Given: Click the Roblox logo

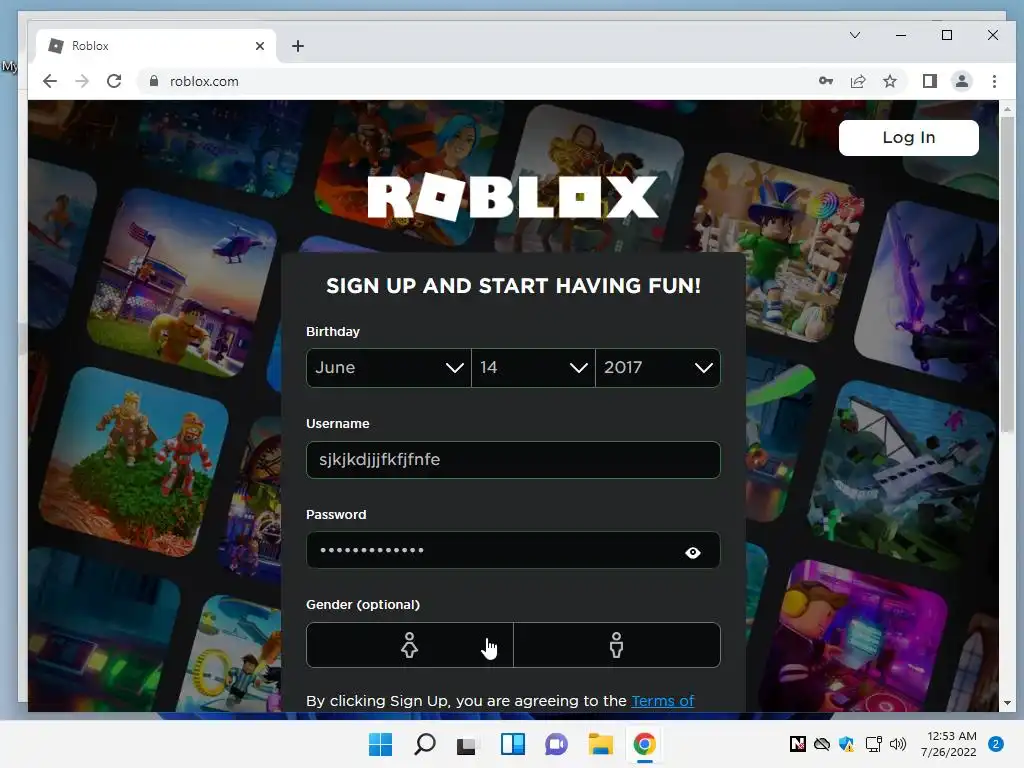Looking at the screenshot, I should (x=513, y=197).
